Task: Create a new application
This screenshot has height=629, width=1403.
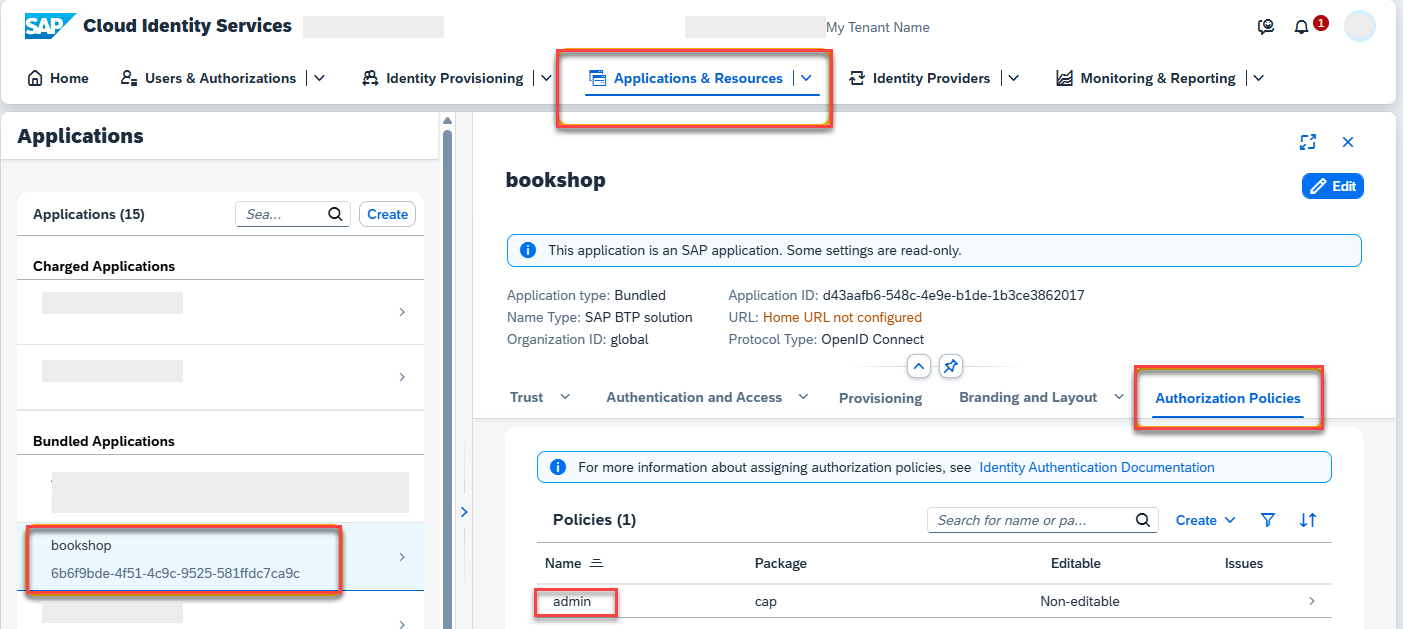Action: click(x=387, y=214)
